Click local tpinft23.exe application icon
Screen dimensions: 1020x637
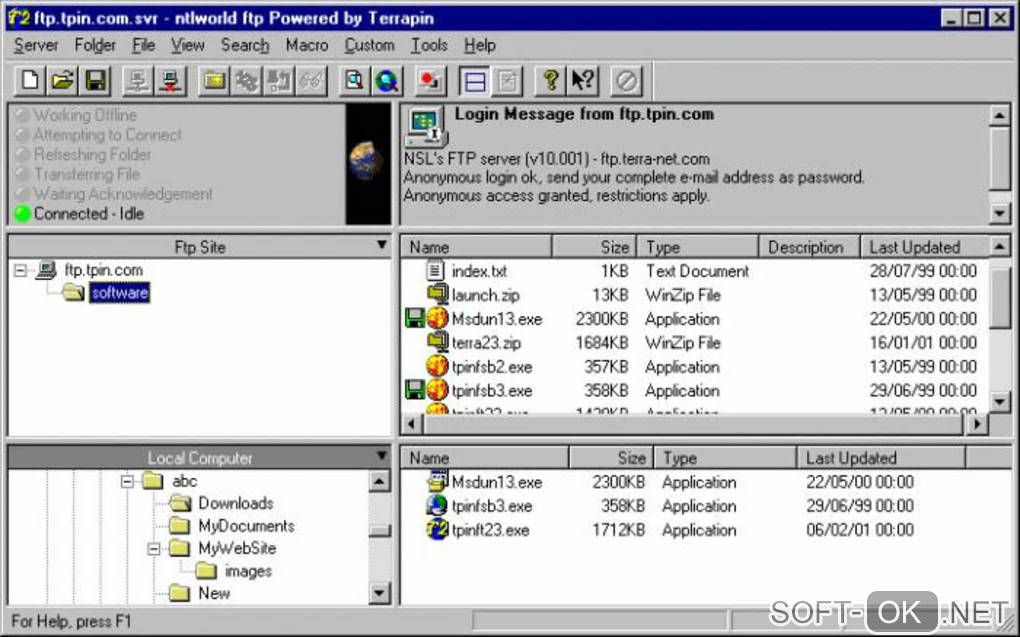tap(437, 529)
